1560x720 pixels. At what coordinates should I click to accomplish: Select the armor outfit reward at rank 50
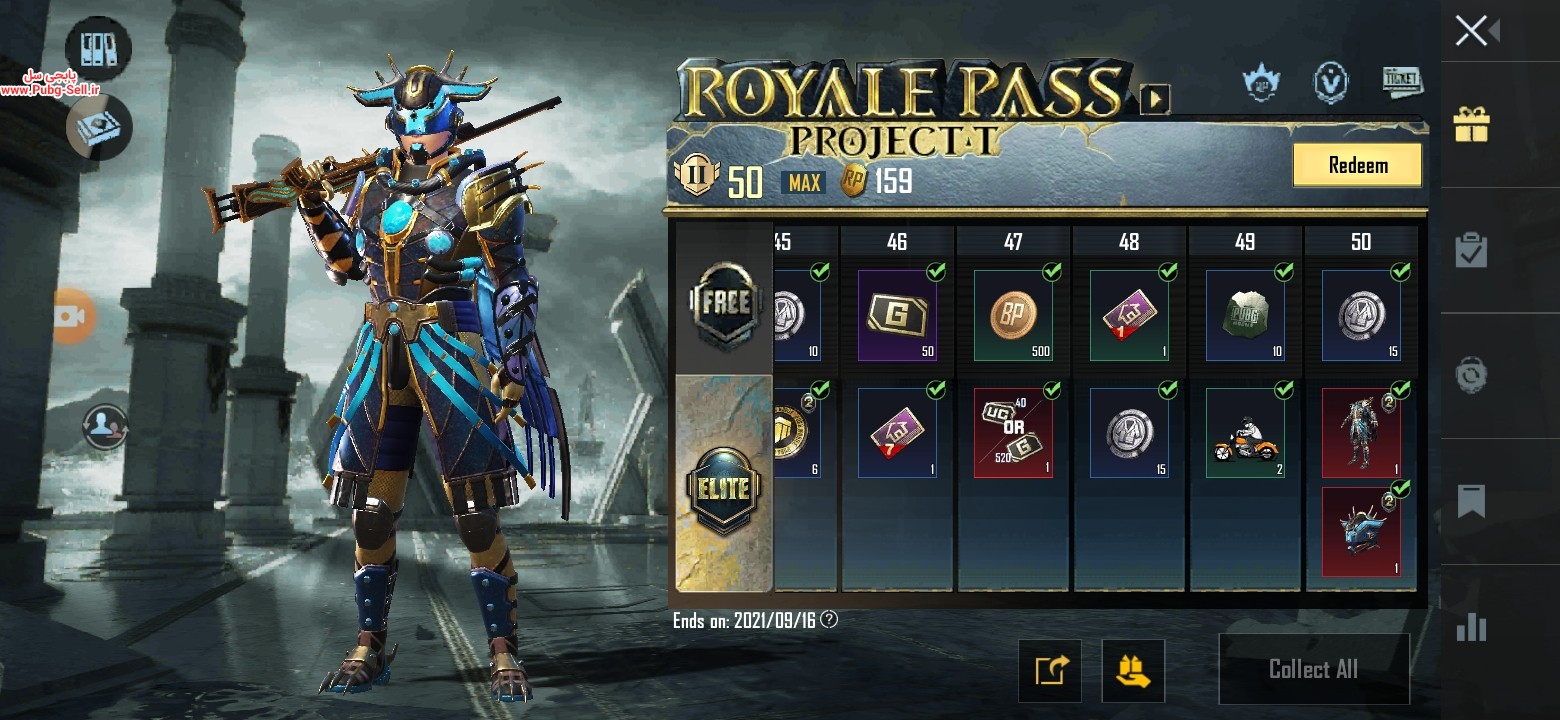pos(1361,433)
